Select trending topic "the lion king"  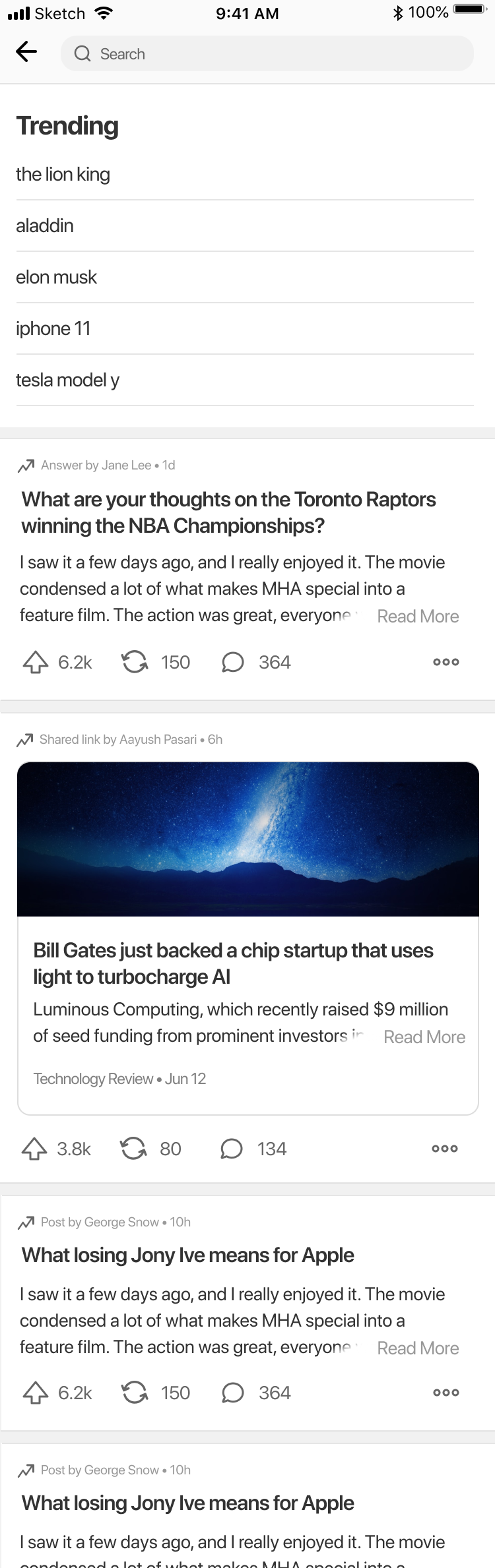[63, 175]
